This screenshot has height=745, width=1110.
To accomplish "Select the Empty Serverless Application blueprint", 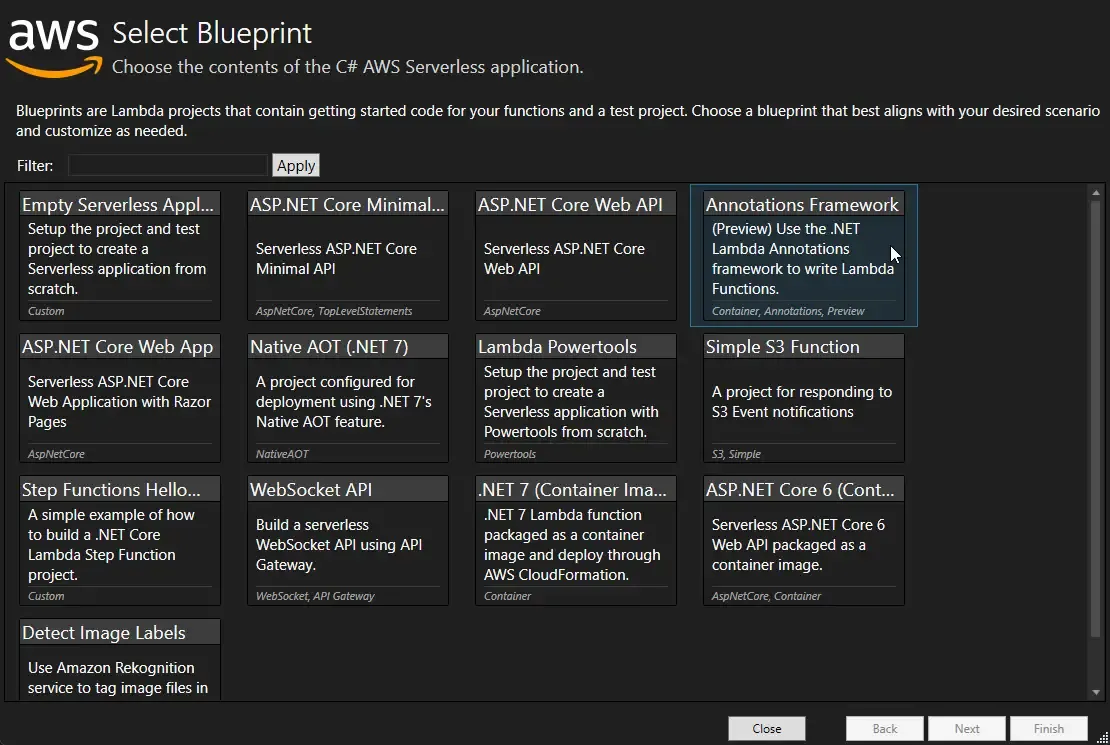I will [x=119, y=255].
